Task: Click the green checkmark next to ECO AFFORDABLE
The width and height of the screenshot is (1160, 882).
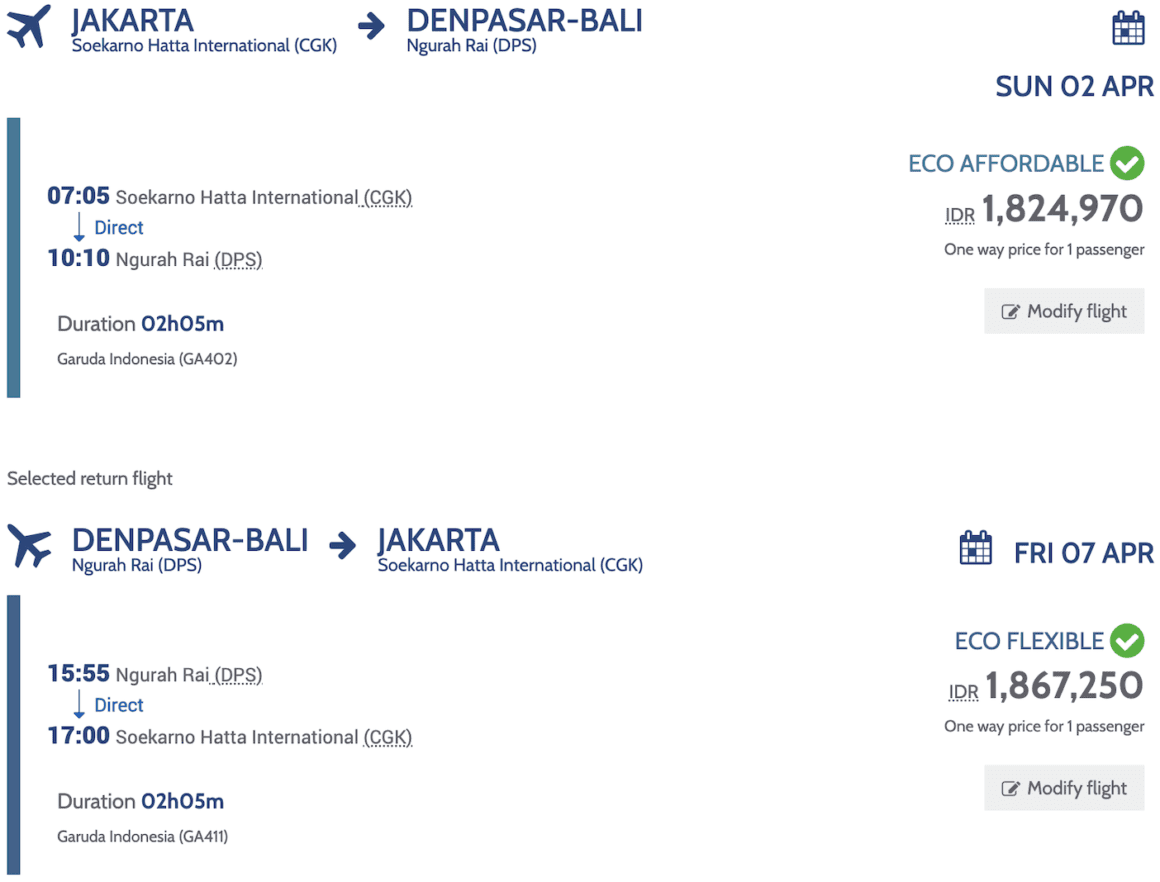Action: point(1127,163)
